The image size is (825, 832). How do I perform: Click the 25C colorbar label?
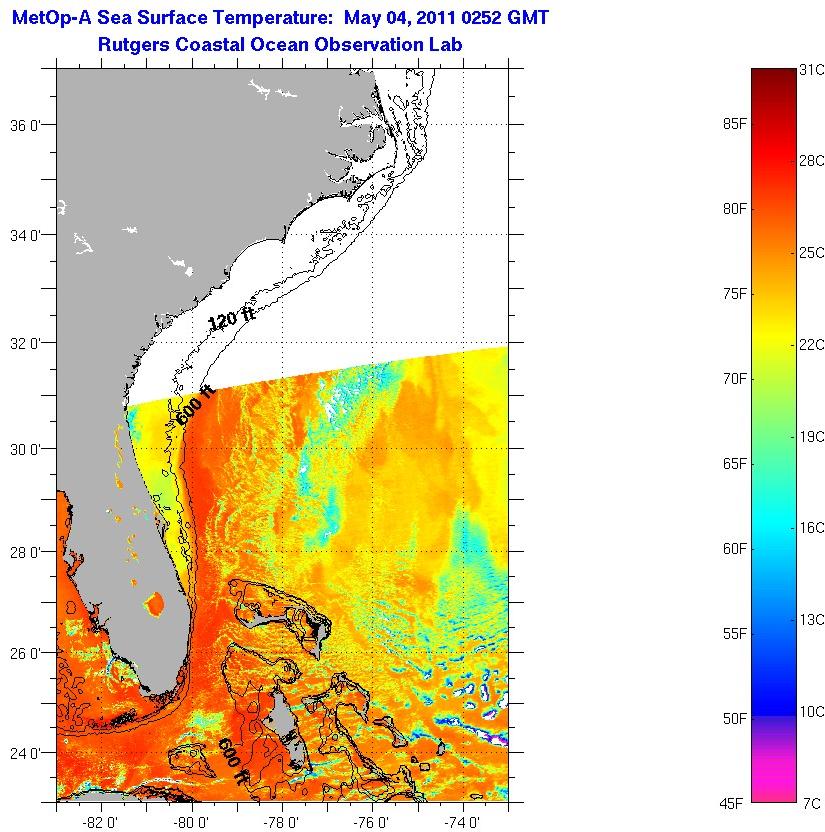click(x=812, y=253)
